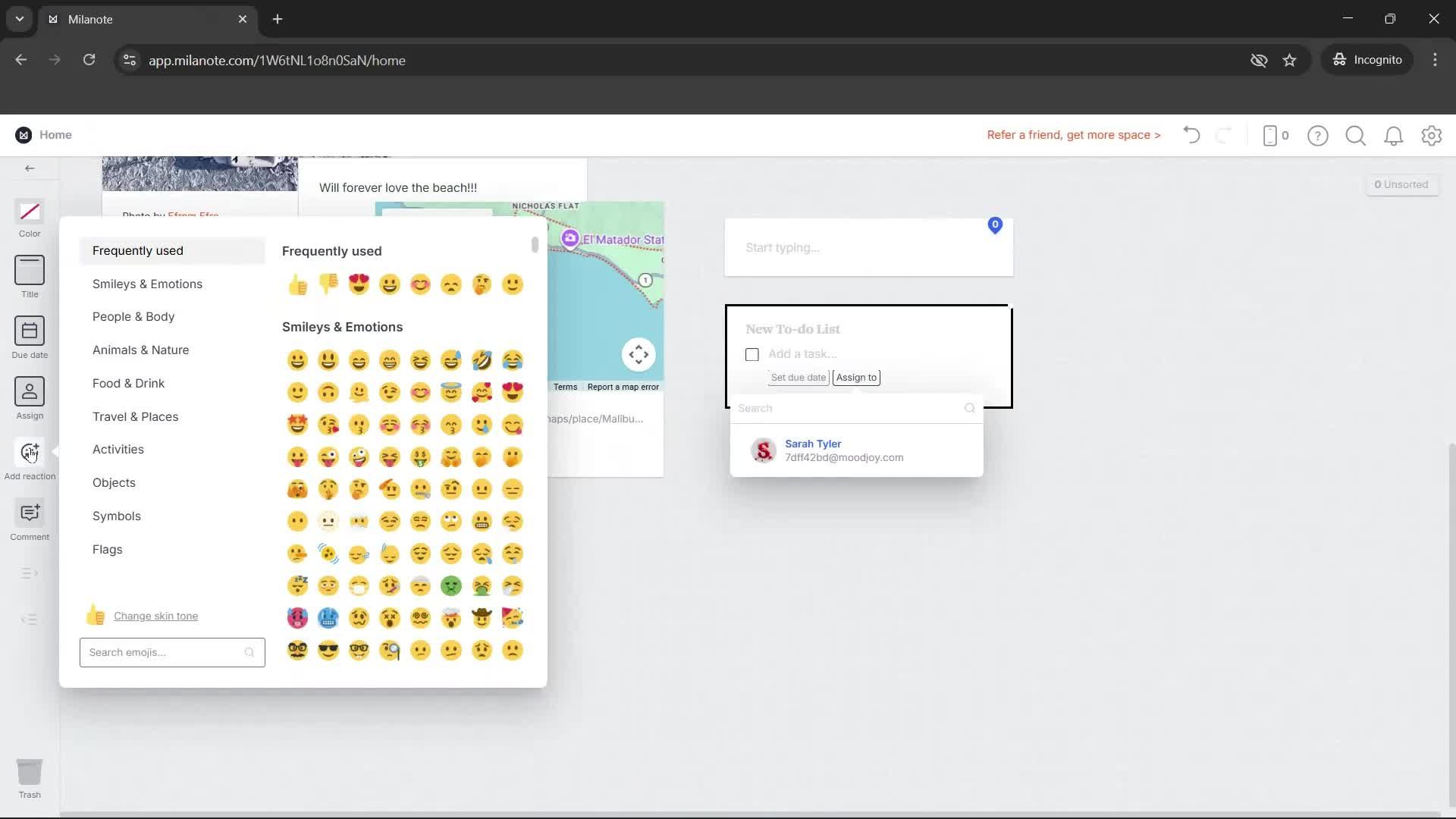The height and width of the screenshot is (819, 1456).
Task: Select Smileys & Emotions category in emoji picker
Action: coord(148,284)
